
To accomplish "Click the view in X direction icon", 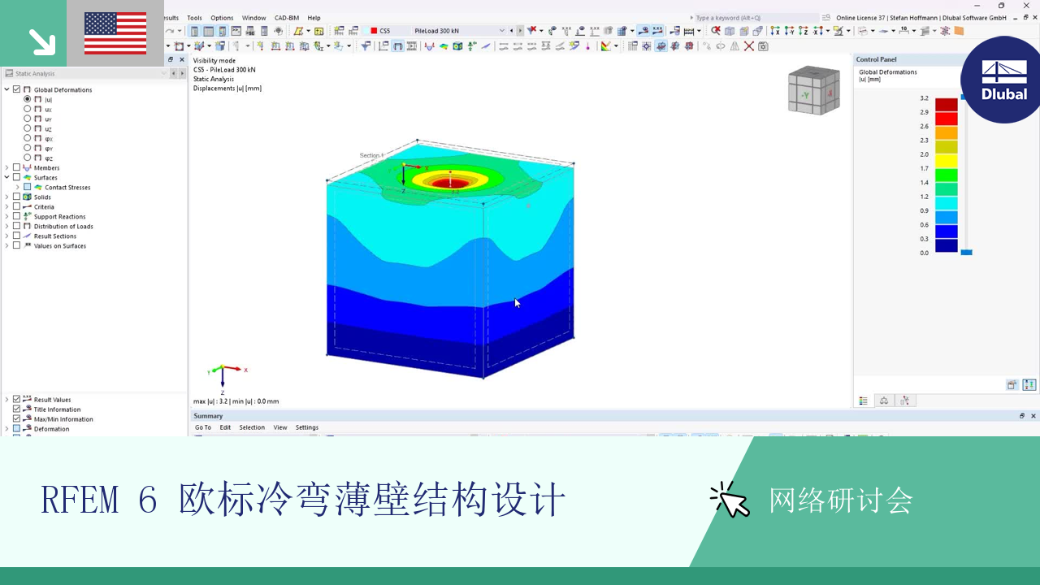I will [775, 31].
